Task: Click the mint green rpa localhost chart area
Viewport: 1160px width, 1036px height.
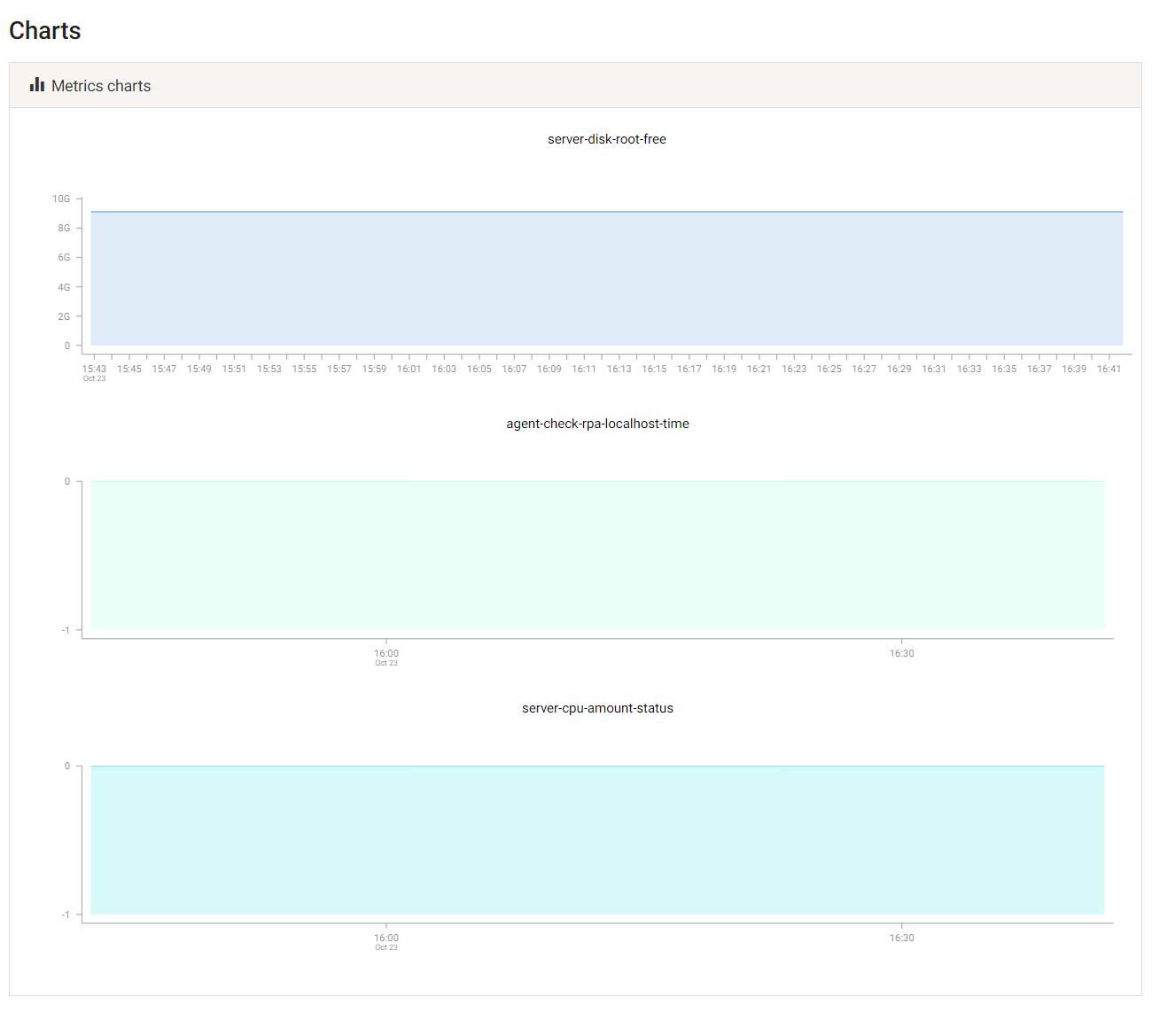Action: tap(597, 556)
